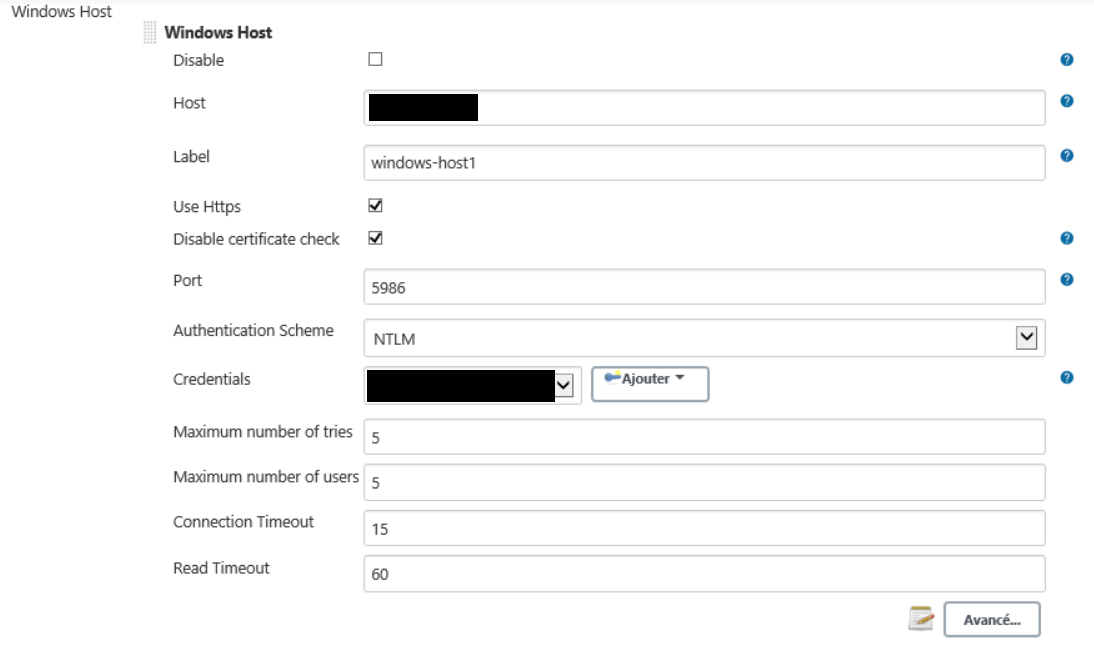Screen dimensions: 1094x645
Task: Click the help icon for Disable
Action: click(1066, 60)
